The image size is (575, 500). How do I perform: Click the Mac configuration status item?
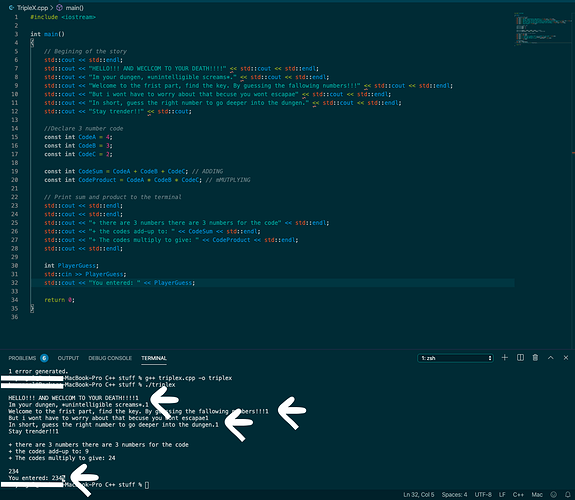(537, 494)
